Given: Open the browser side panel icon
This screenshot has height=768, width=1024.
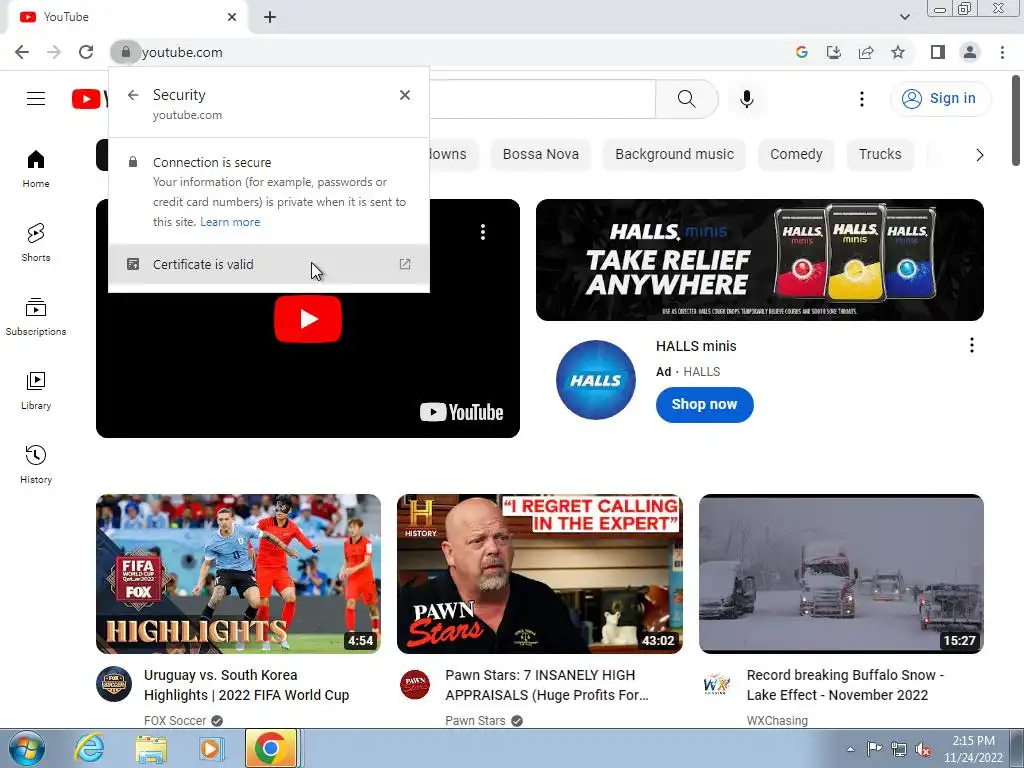Looking at the screenshot, I should coord(938,52).
